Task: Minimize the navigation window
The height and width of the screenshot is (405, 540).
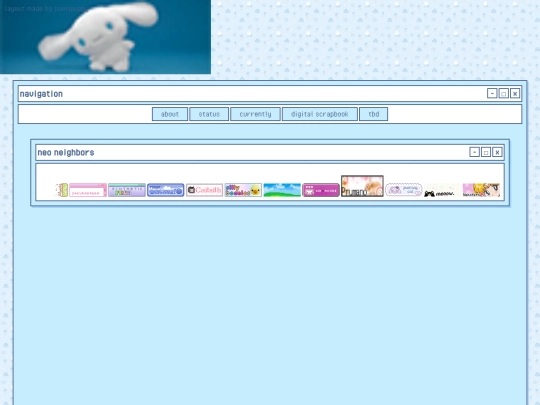Action: click(x=492, y=93)
